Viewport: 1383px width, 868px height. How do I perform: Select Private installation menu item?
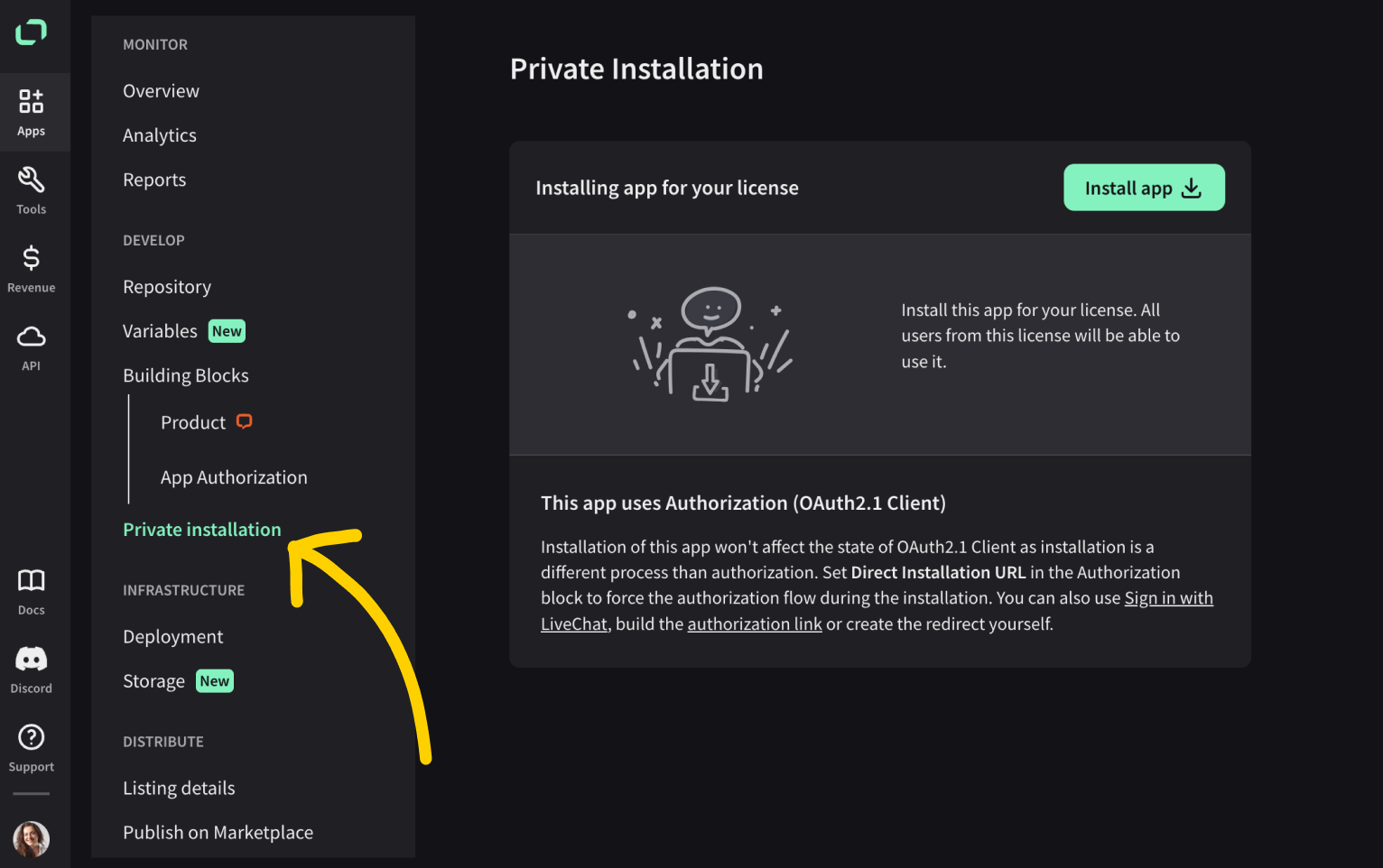(202, 530)
